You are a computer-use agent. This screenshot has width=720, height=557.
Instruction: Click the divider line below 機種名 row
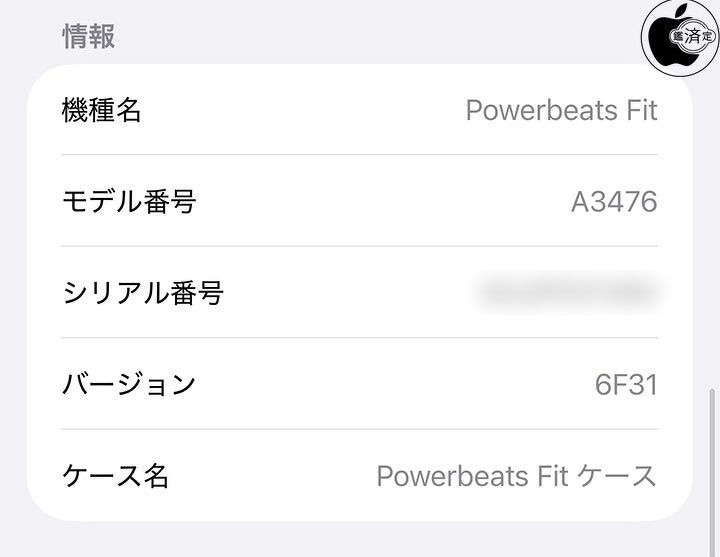coord(360,155)
